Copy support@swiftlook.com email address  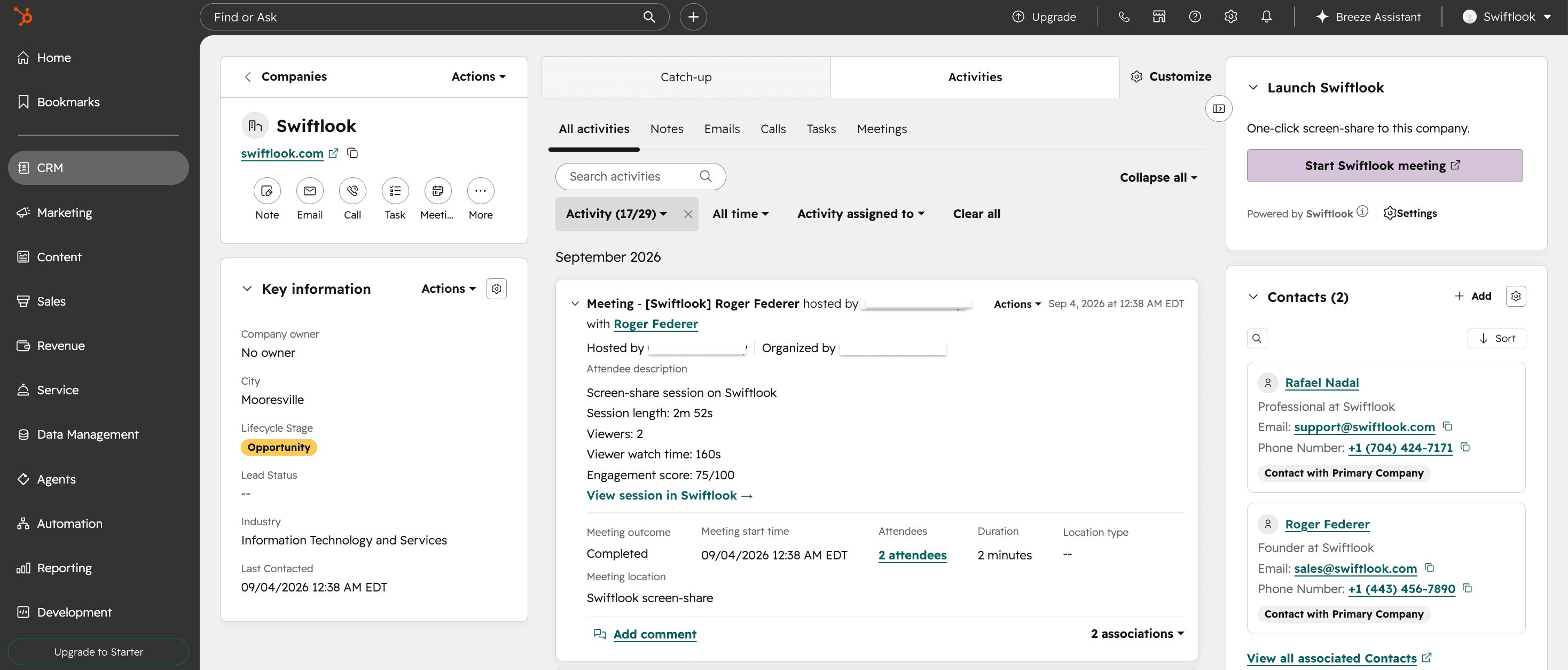(1448, 426)
